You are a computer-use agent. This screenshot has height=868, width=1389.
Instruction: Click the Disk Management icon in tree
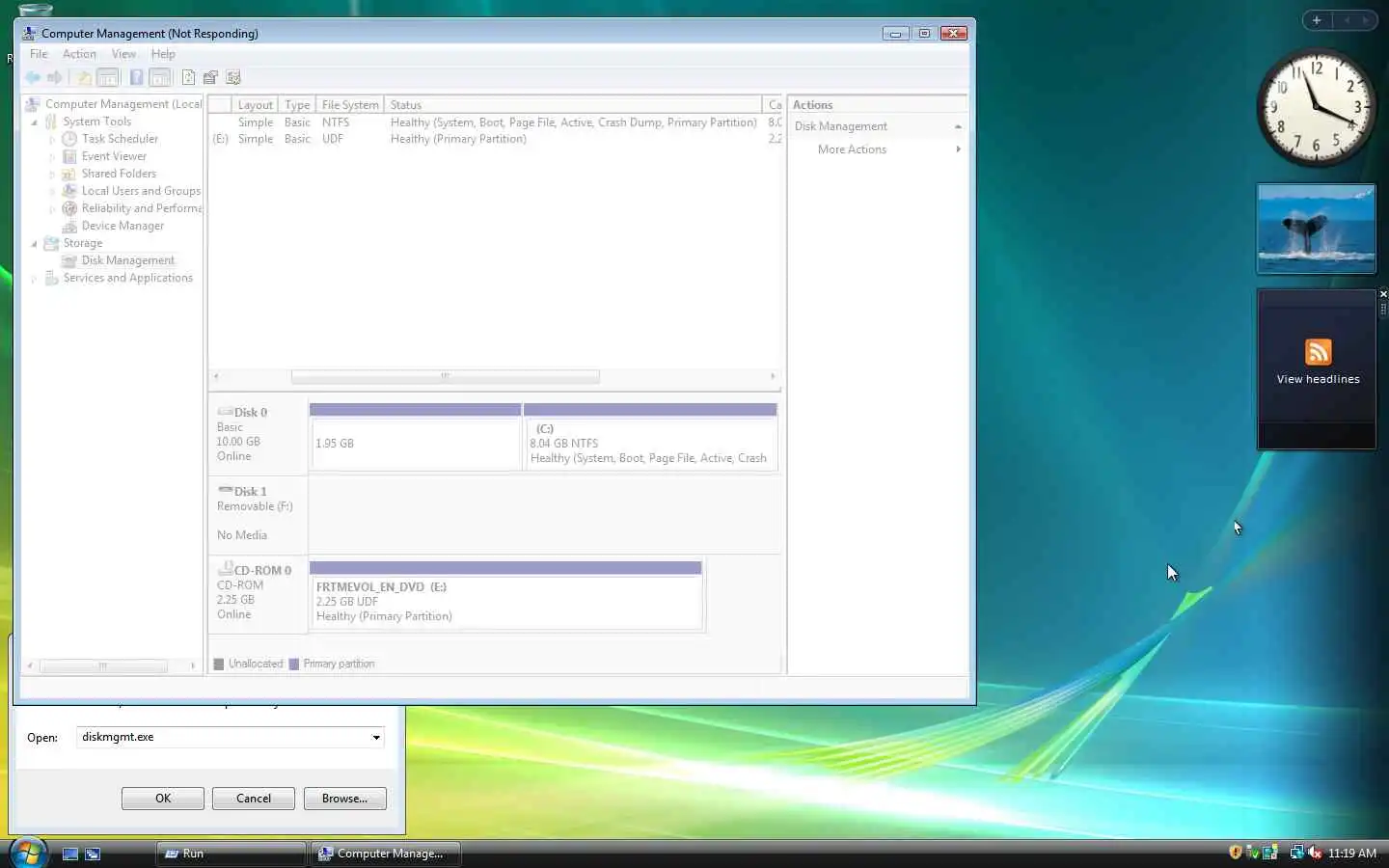click(69, 260)
